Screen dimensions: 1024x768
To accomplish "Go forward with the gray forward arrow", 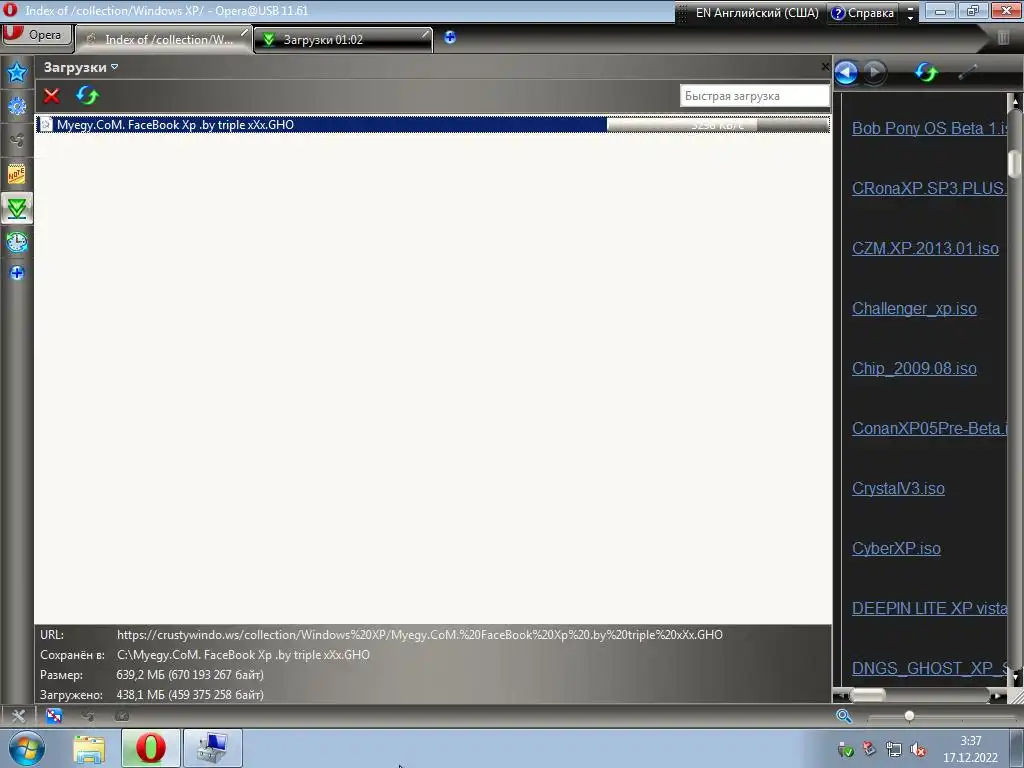I will coord(875,72).
